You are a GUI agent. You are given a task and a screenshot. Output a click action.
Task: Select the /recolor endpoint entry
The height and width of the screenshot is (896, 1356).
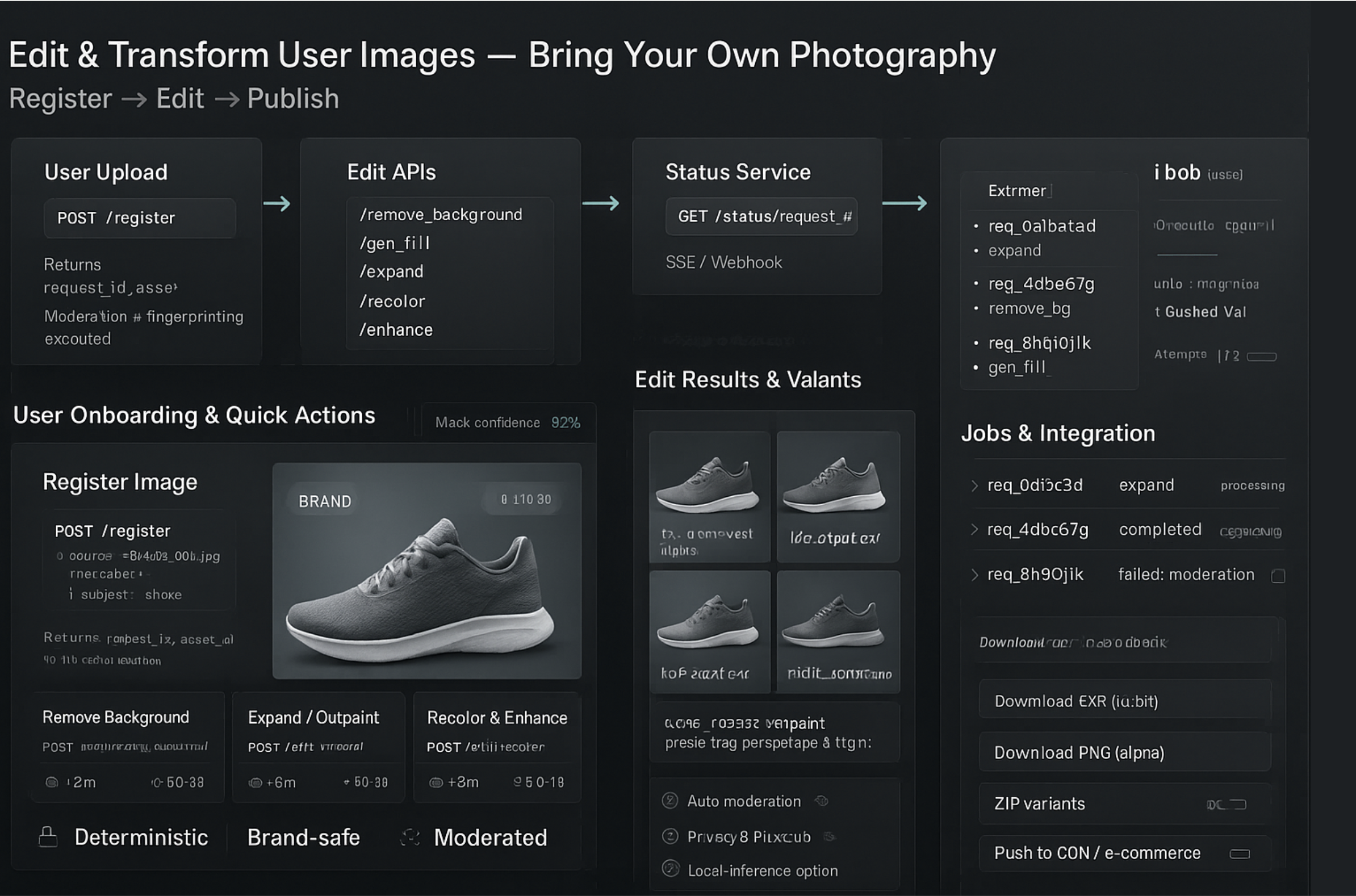tap(392, 301)
